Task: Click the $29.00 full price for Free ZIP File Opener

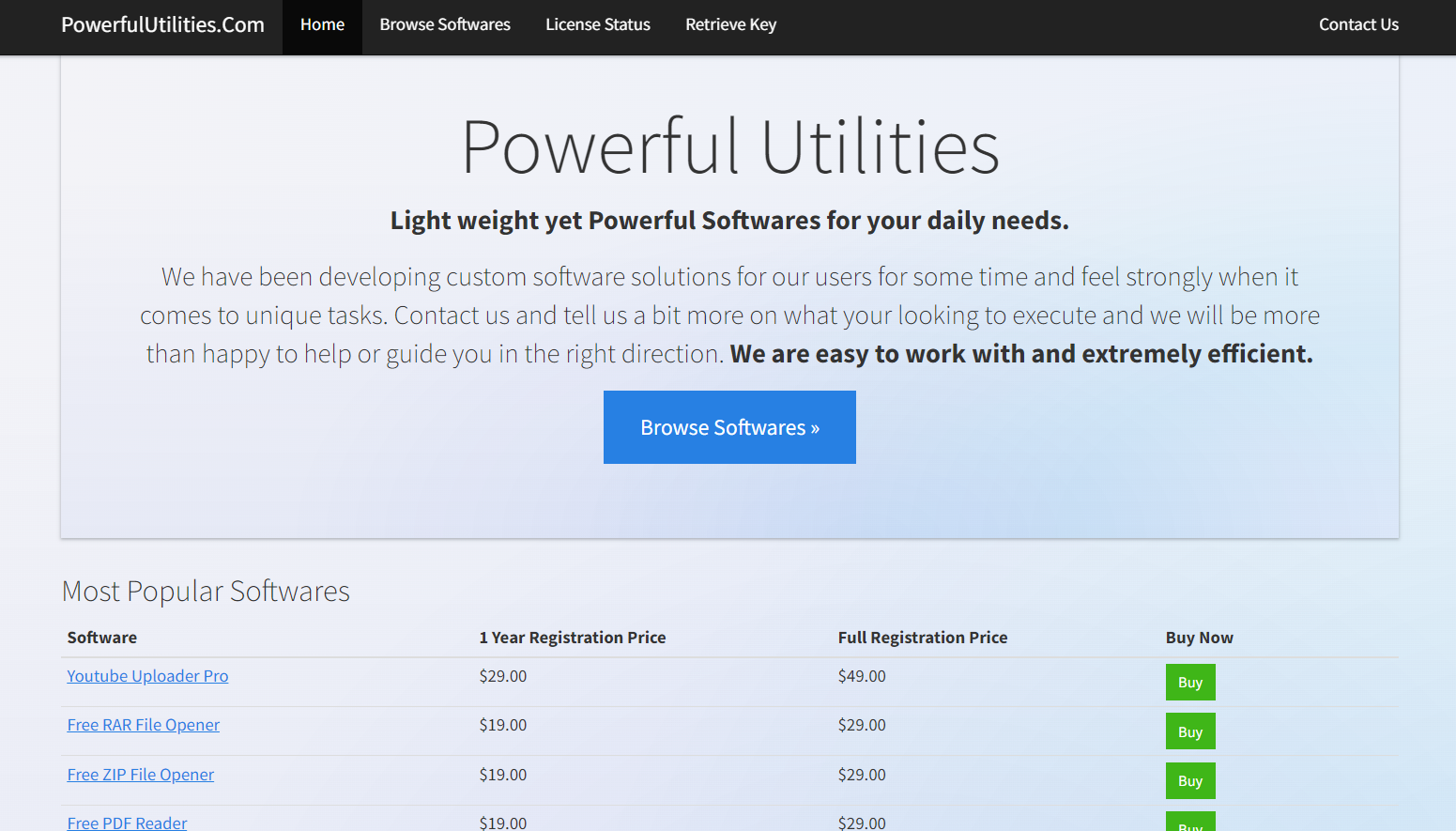Action: coord(862,775)
